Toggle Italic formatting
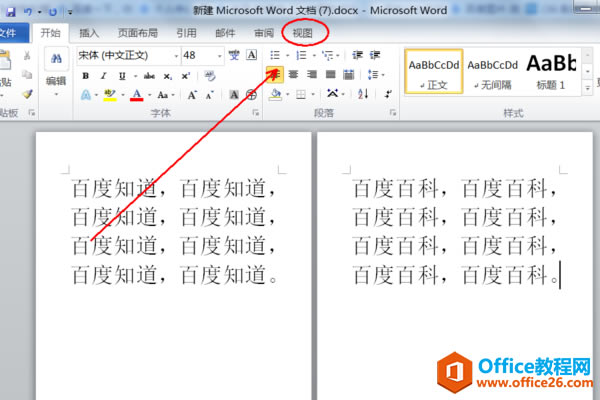Viewport: 600px width, 400px height. click(x=104, y=76)
